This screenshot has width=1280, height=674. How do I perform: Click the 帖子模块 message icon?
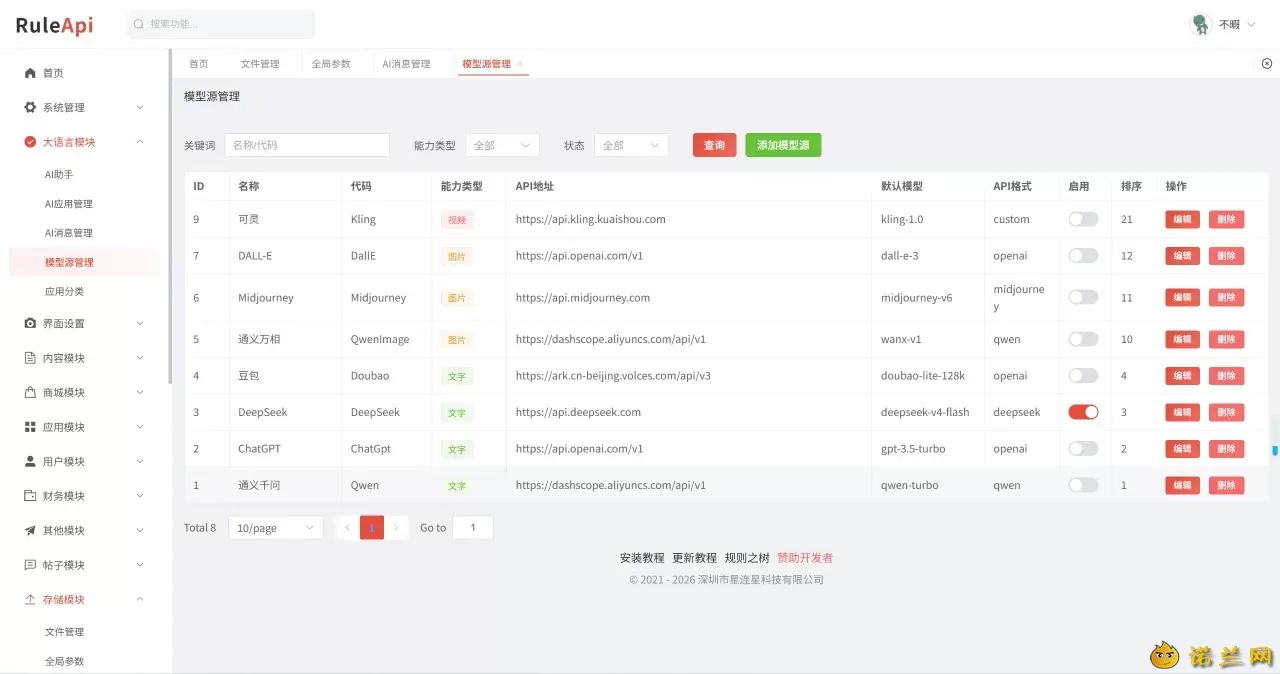click(30, 565)
